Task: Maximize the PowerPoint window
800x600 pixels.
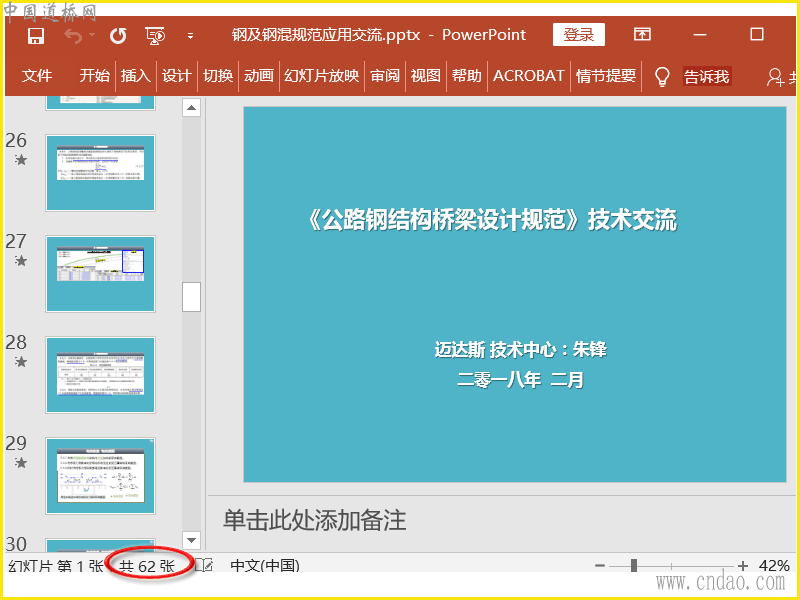Action: coord(757,34)
